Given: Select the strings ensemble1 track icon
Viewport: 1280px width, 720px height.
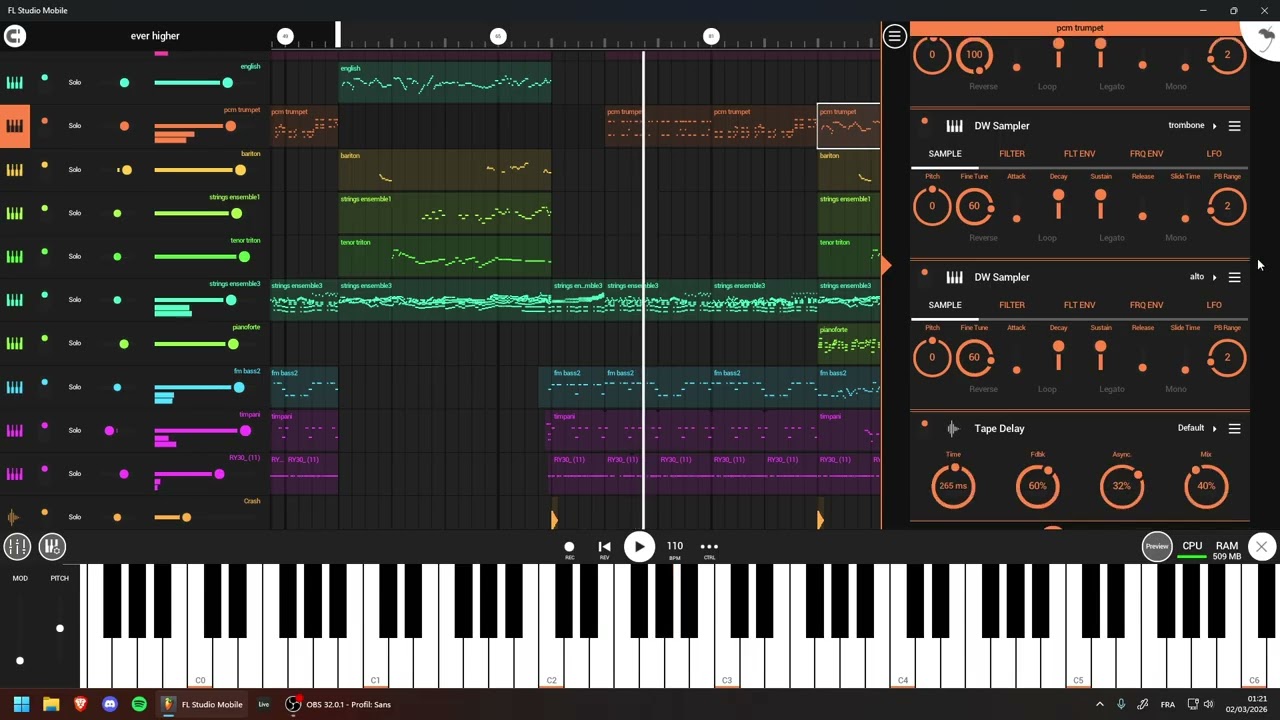Looking at the screenshot, I should point(15,213).
